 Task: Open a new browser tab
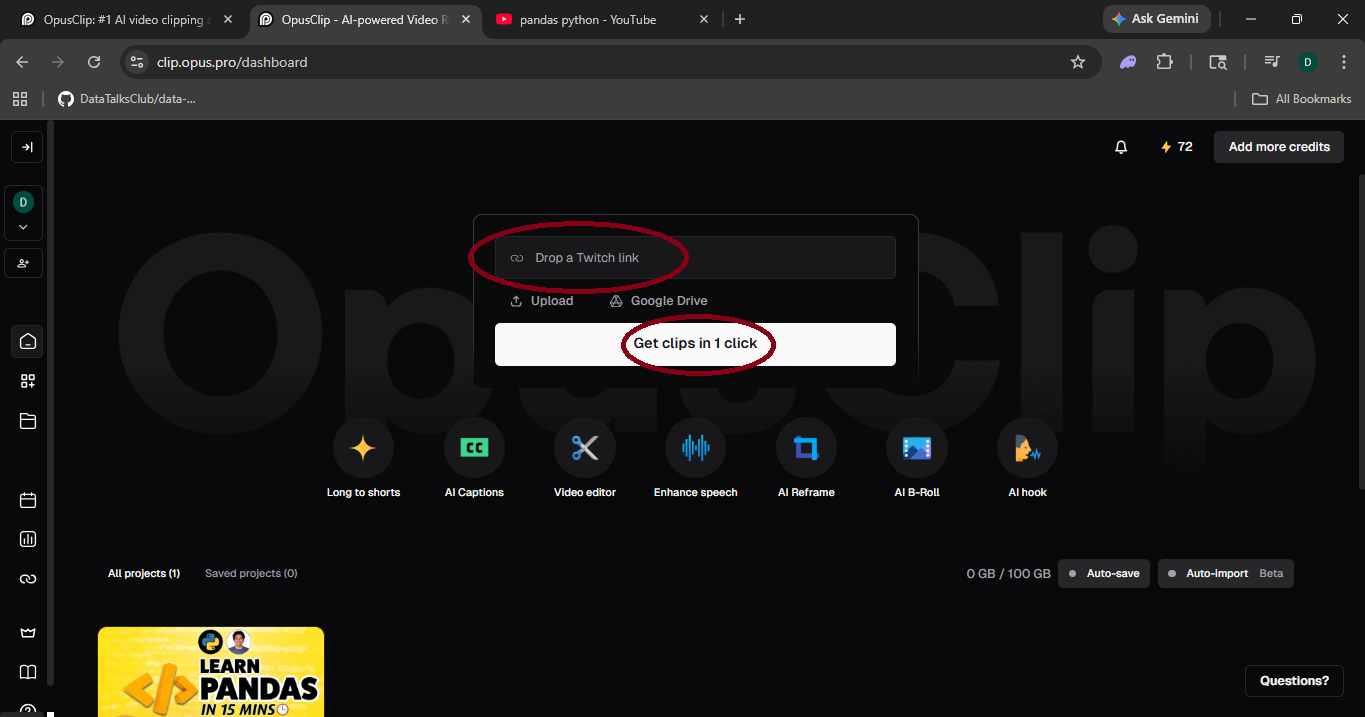[740, 19]
